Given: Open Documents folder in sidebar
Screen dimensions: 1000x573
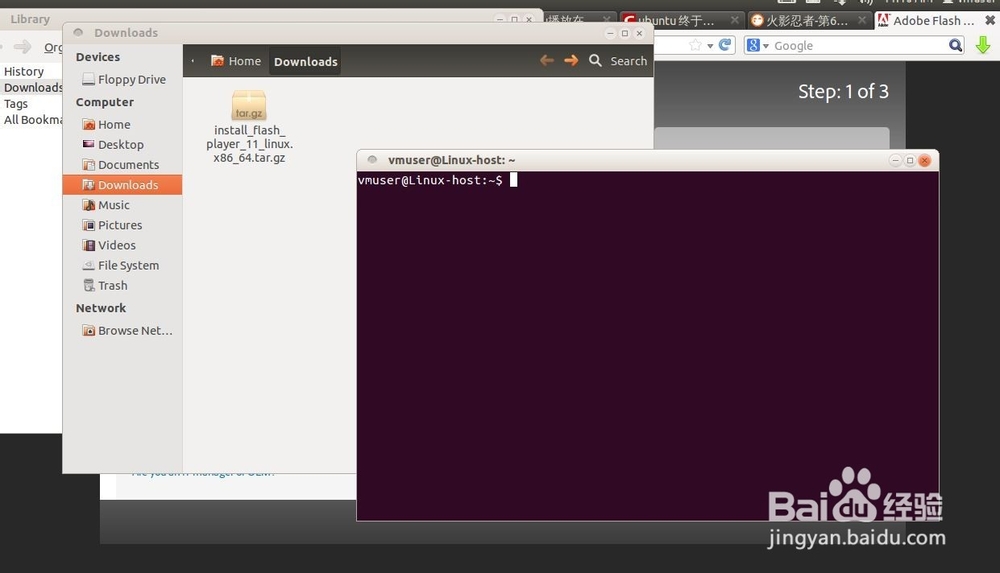Looking at the screenshot, I should click(x=122, y=165).
